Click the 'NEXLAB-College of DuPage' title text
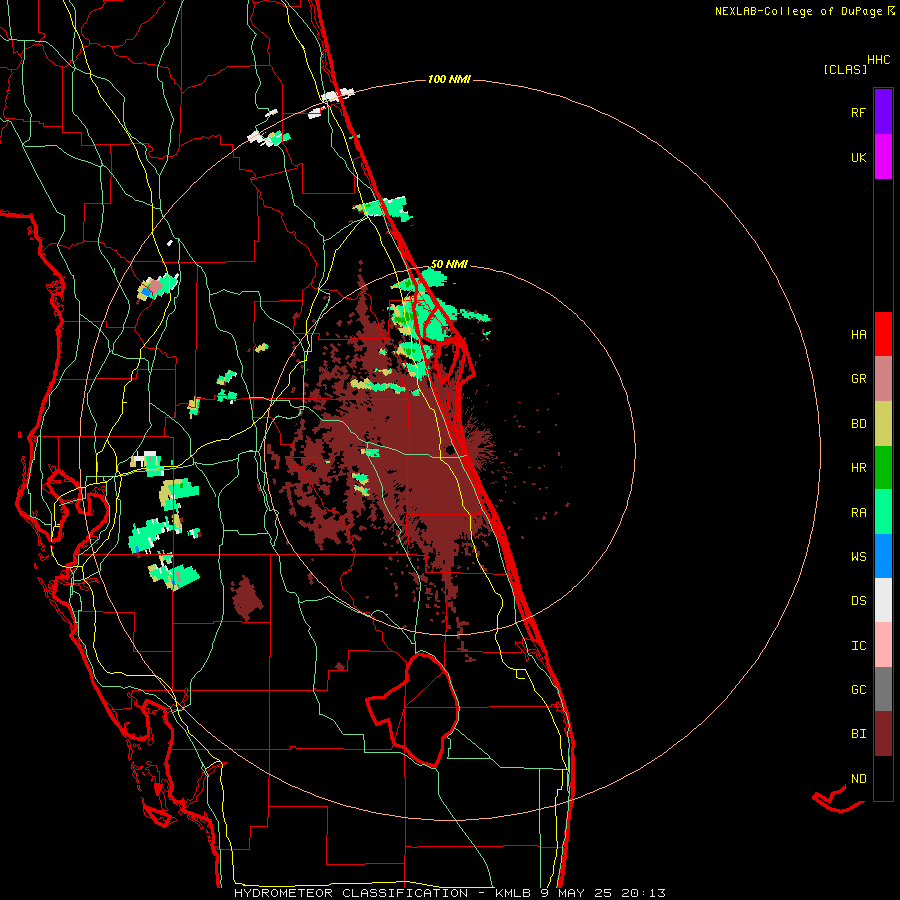This screenshot has width=900, height=900. pos(798,11)
